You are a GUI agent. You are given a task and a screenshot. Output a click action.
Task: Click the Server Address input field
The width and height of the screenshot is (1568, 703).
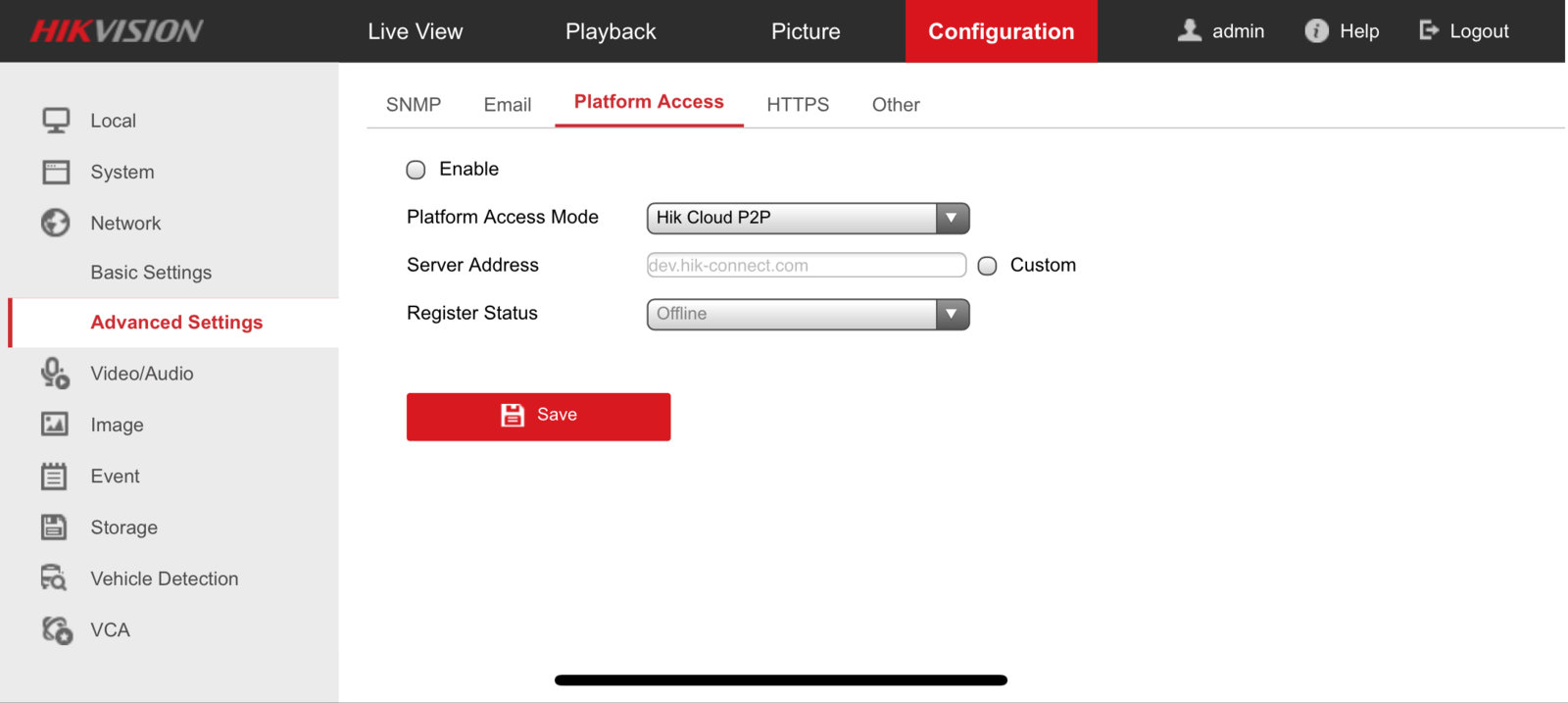[x=806, y=266]
